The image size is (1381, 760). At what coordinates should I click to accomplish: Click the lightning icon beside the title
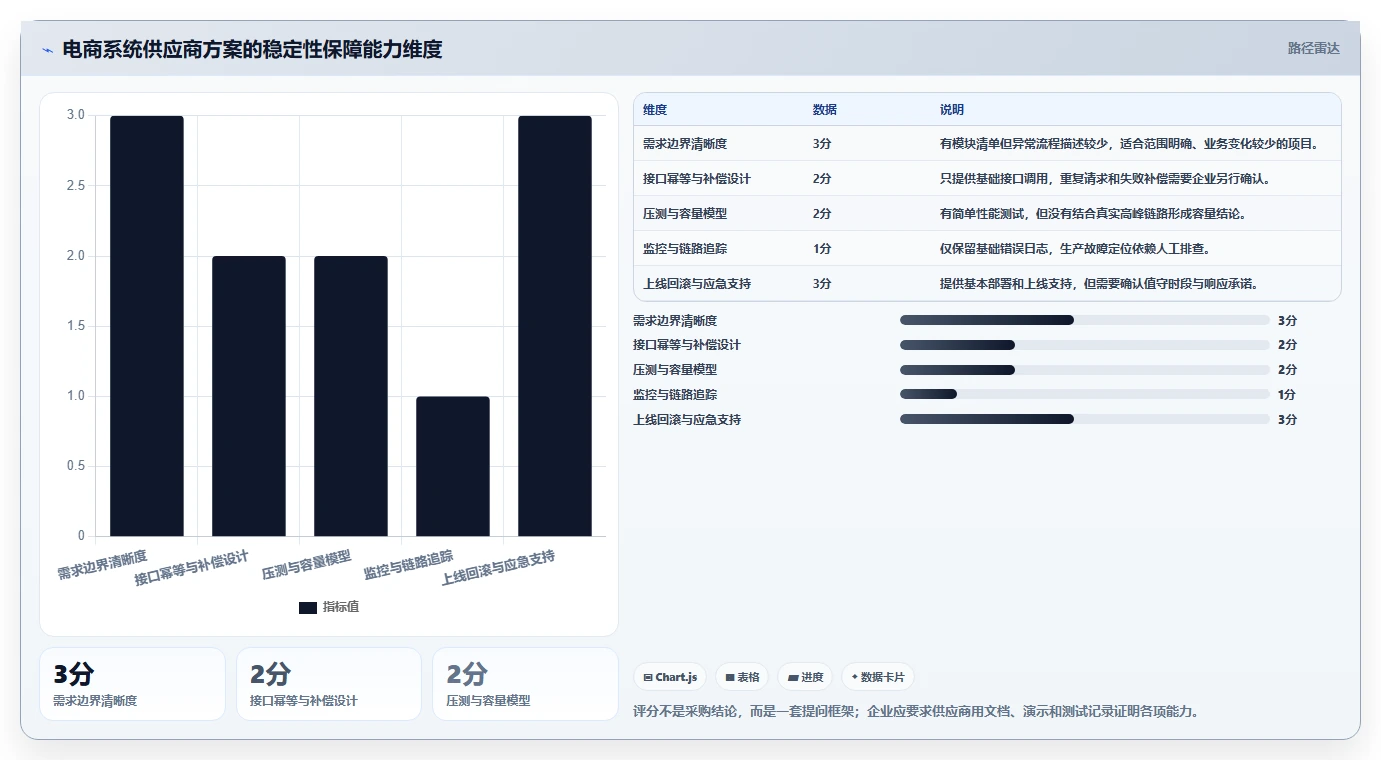(47, 50)
